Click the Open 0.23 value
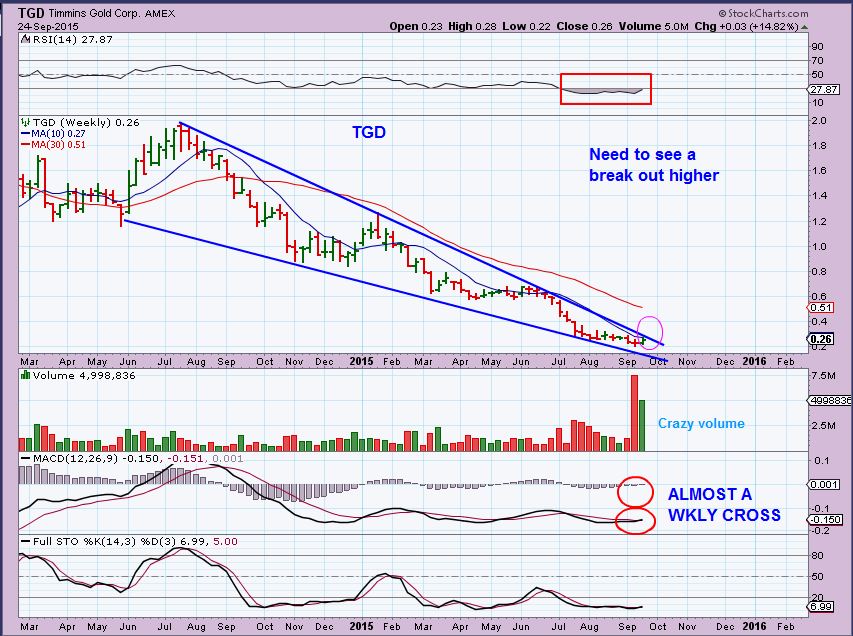Image resolution: width=853 pixels, height=636 pixels. pyautogui.click(x=416, y=26)
